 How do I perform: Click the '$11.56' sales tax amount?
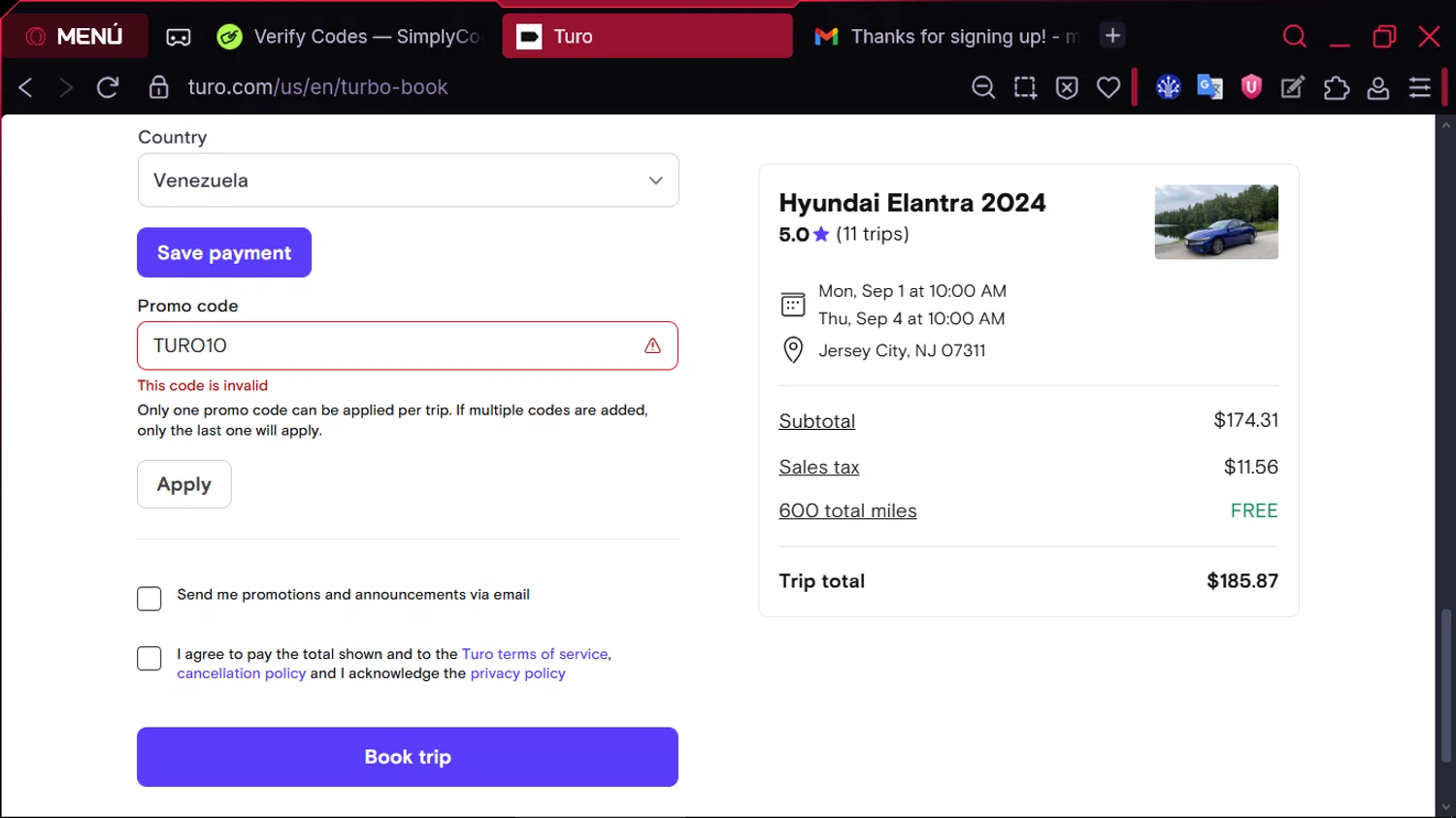point(1251,467)
